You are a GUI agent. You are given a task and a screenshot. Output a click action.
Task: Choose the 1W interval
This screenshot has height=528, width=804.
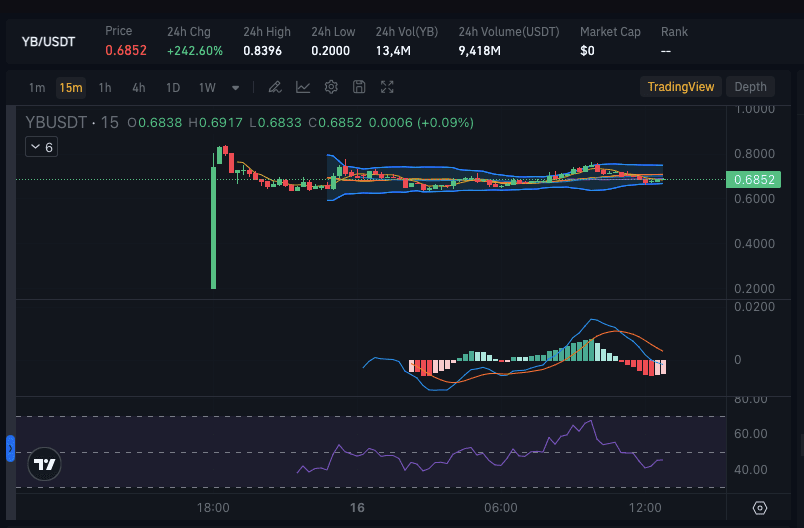tap(207, 87)
